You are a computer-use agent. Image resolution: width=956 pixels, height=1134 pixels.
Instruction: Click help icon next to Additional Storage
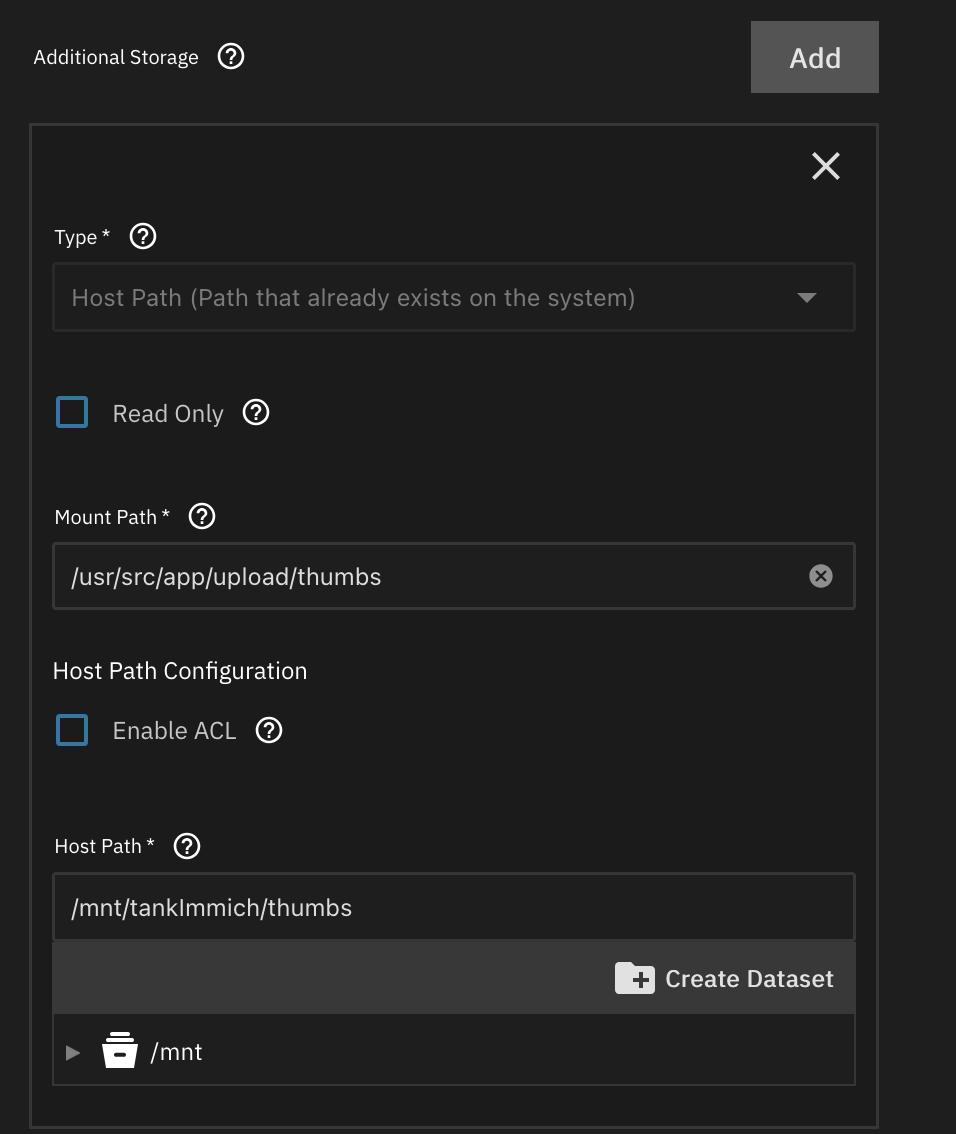tap(231, 57)
